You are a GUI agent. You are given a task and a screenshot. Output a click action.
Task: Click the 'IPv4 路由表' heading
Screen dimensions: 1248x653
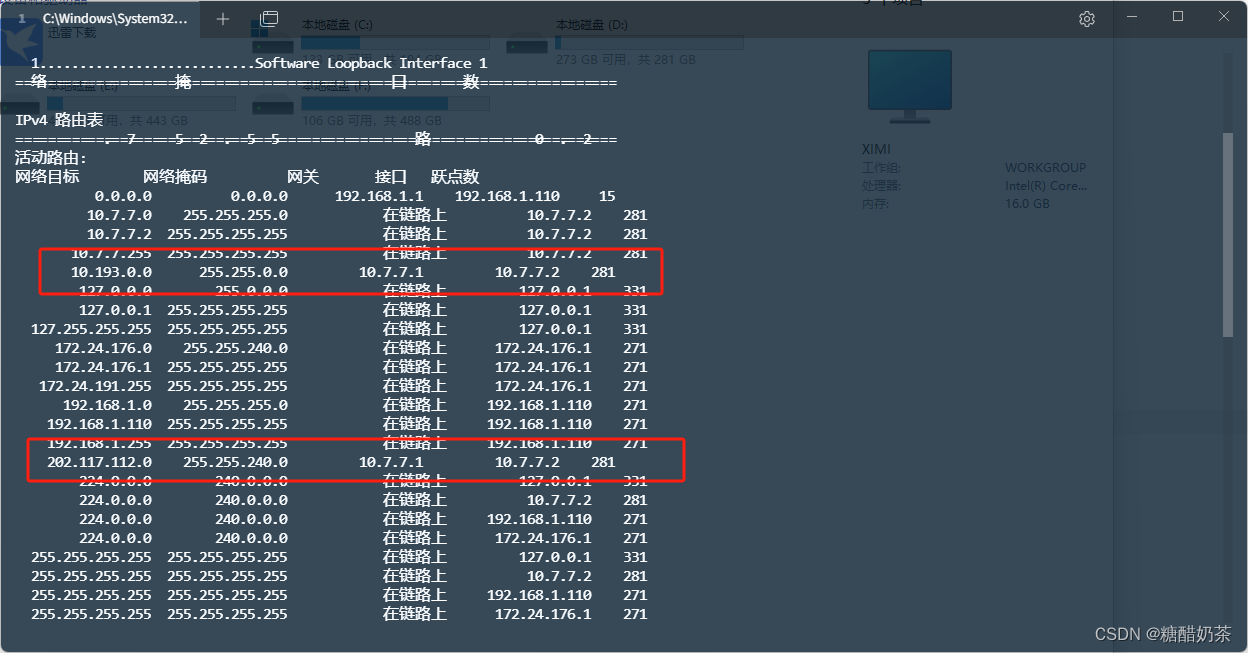(59, 120)
